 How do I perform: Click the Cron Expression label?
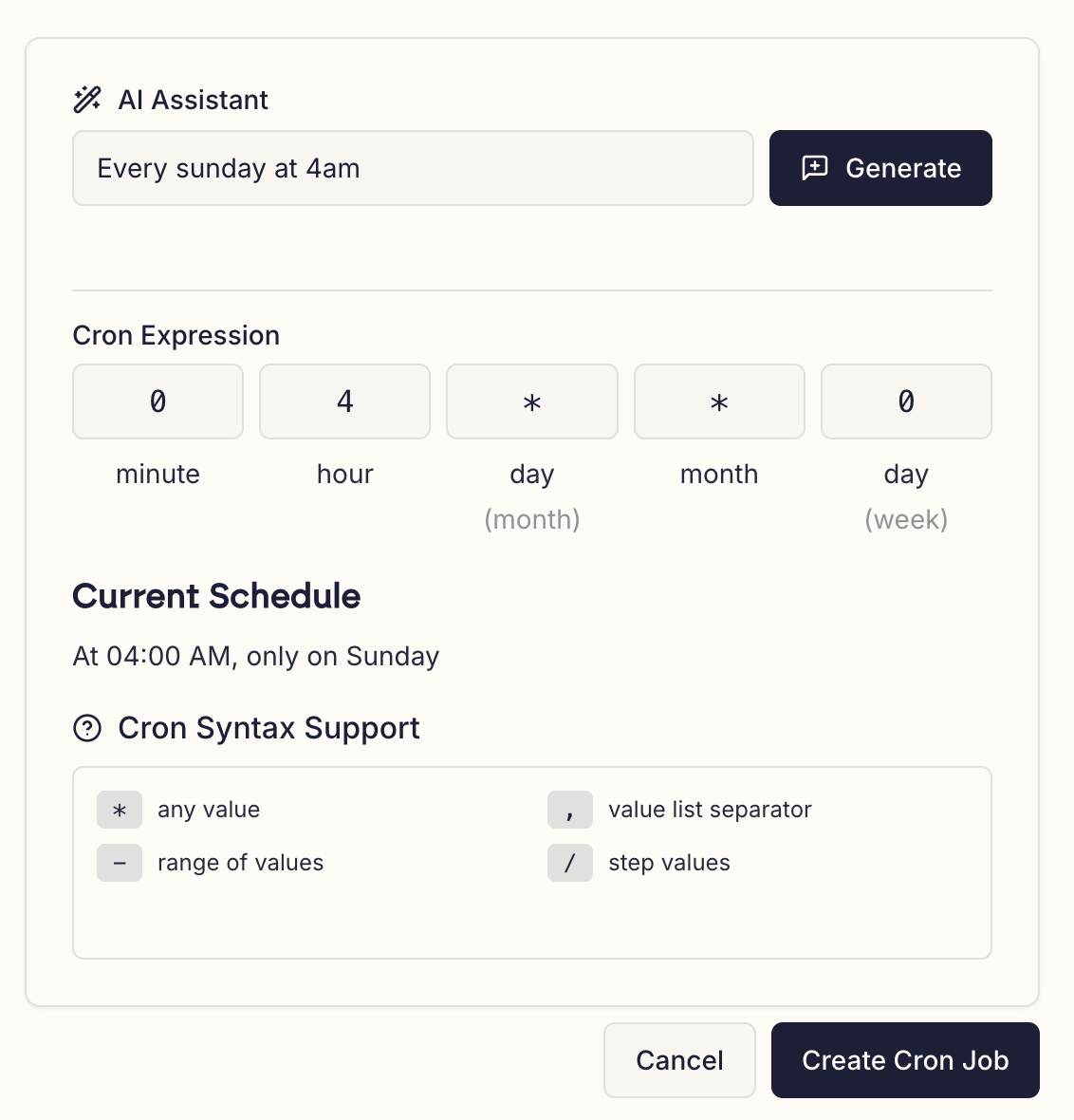tap(176, 335)
